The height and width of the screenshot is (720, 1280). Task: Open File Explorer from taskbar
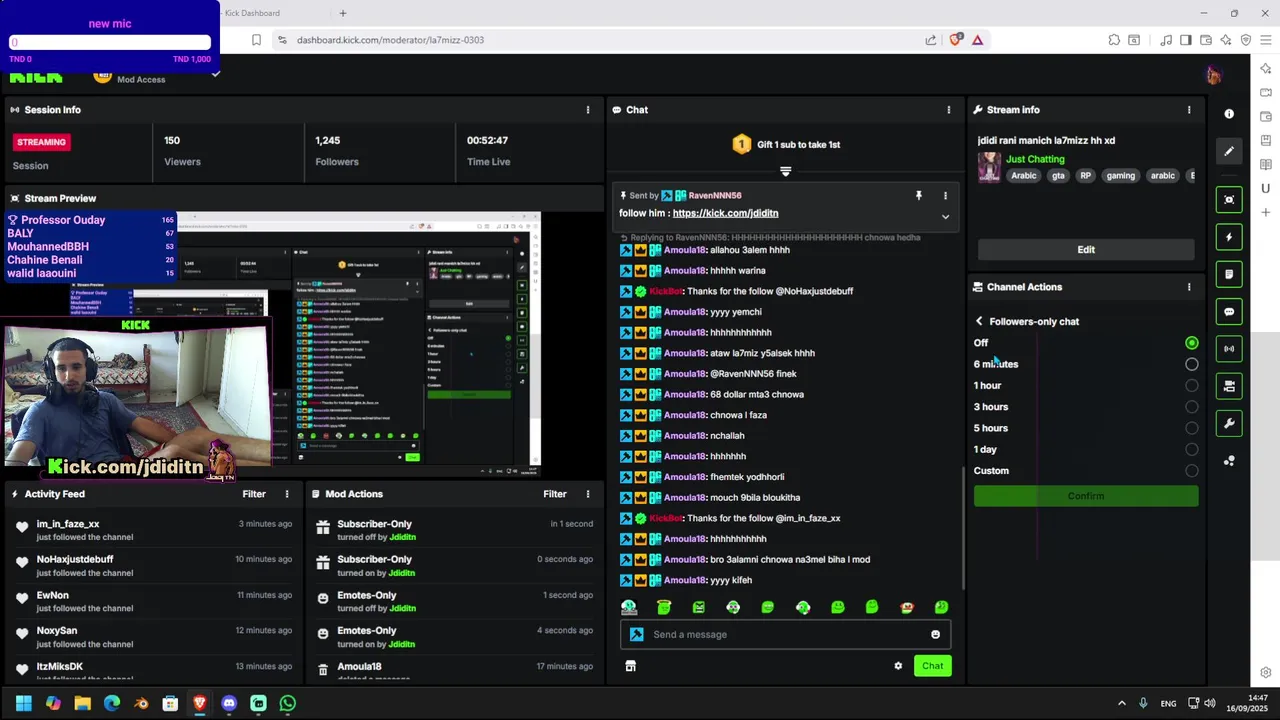coord(82,703)
